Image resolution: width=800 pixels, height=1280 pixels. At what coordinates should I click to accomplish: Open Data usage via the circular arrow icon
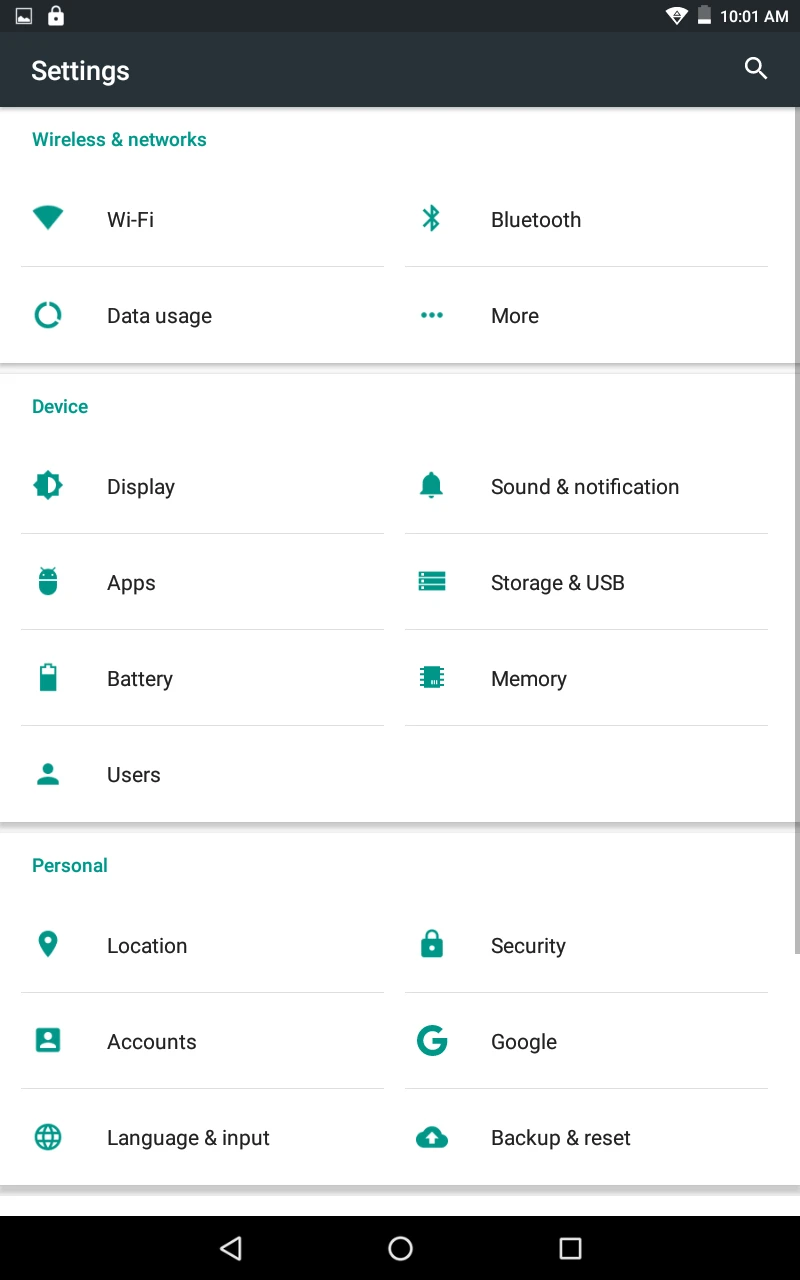(x=48, y=314)
